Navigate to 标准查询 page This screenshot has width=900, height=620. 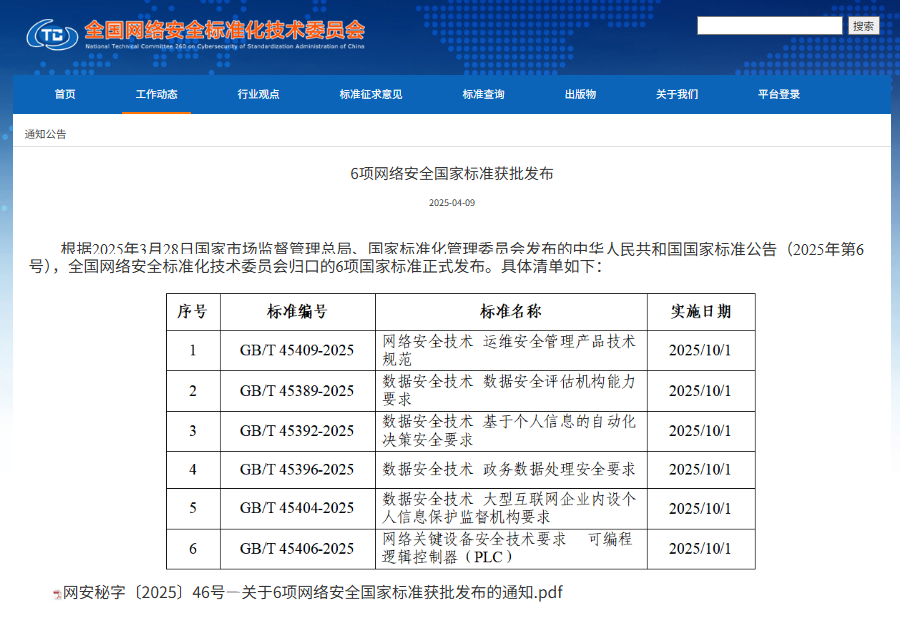point(483,94)
